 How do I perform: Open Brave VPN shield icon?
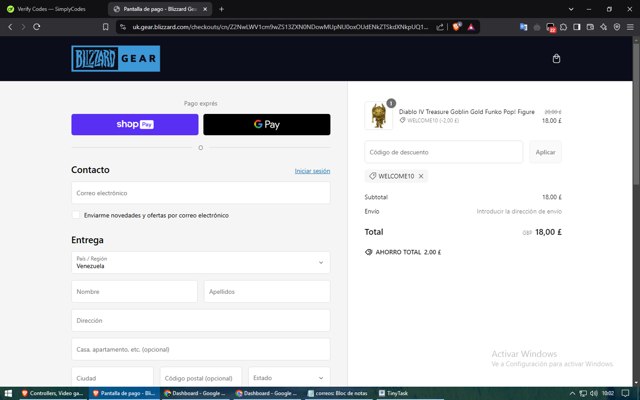click(x=617, y=27)
